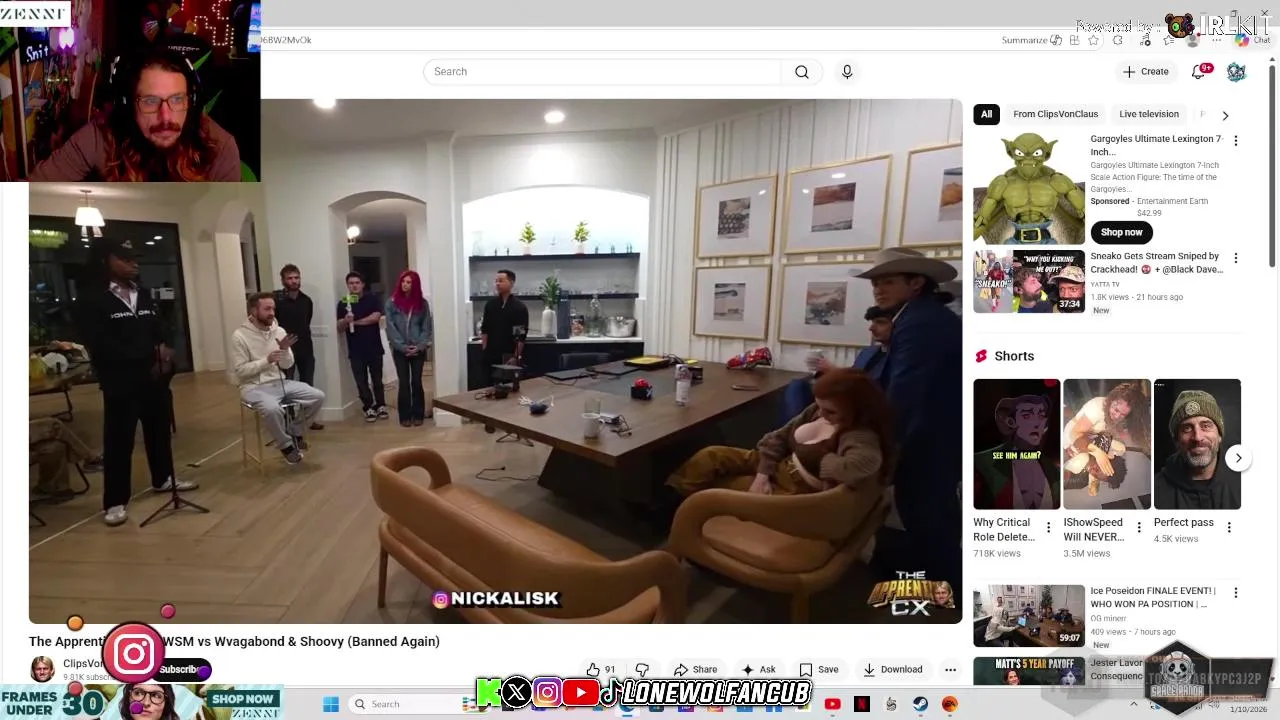
Task: Select the All filter chip
Action: tap(986, 114)
